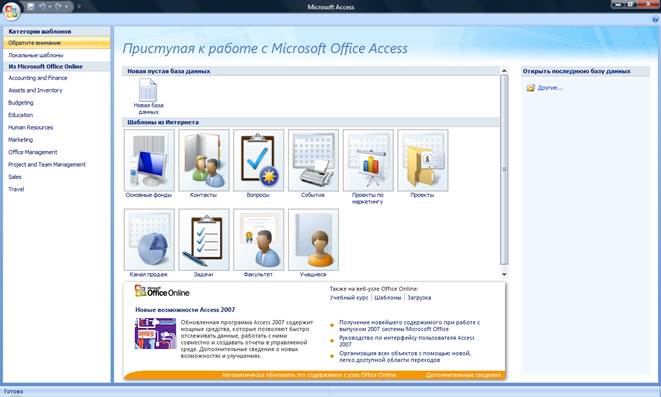The height and width of the screenshot is (397, 661).
Task: Select Обратите внимание category
Action: [56, 43]
